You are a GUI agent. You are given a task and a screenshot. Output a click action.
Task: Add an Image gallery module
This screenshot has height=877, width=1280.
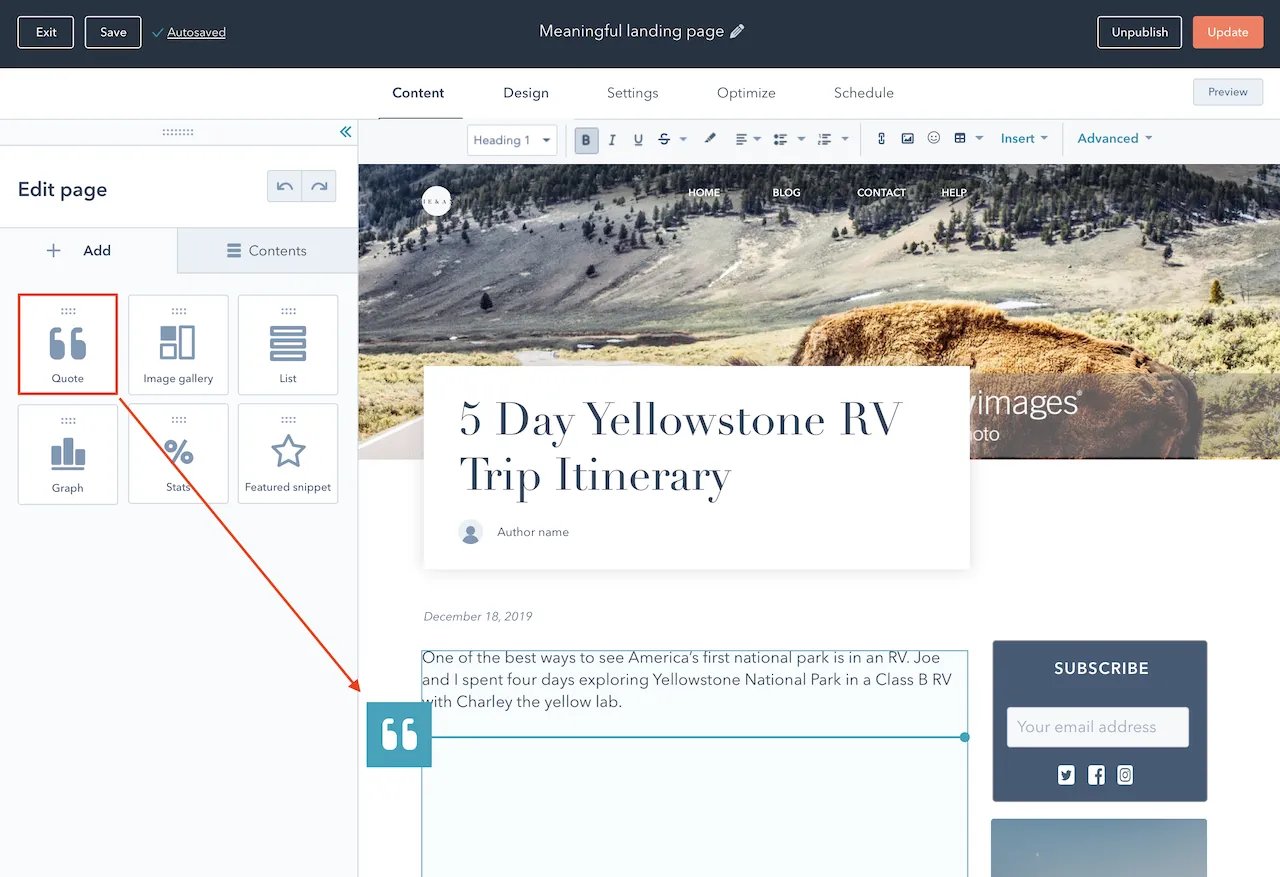178,345
